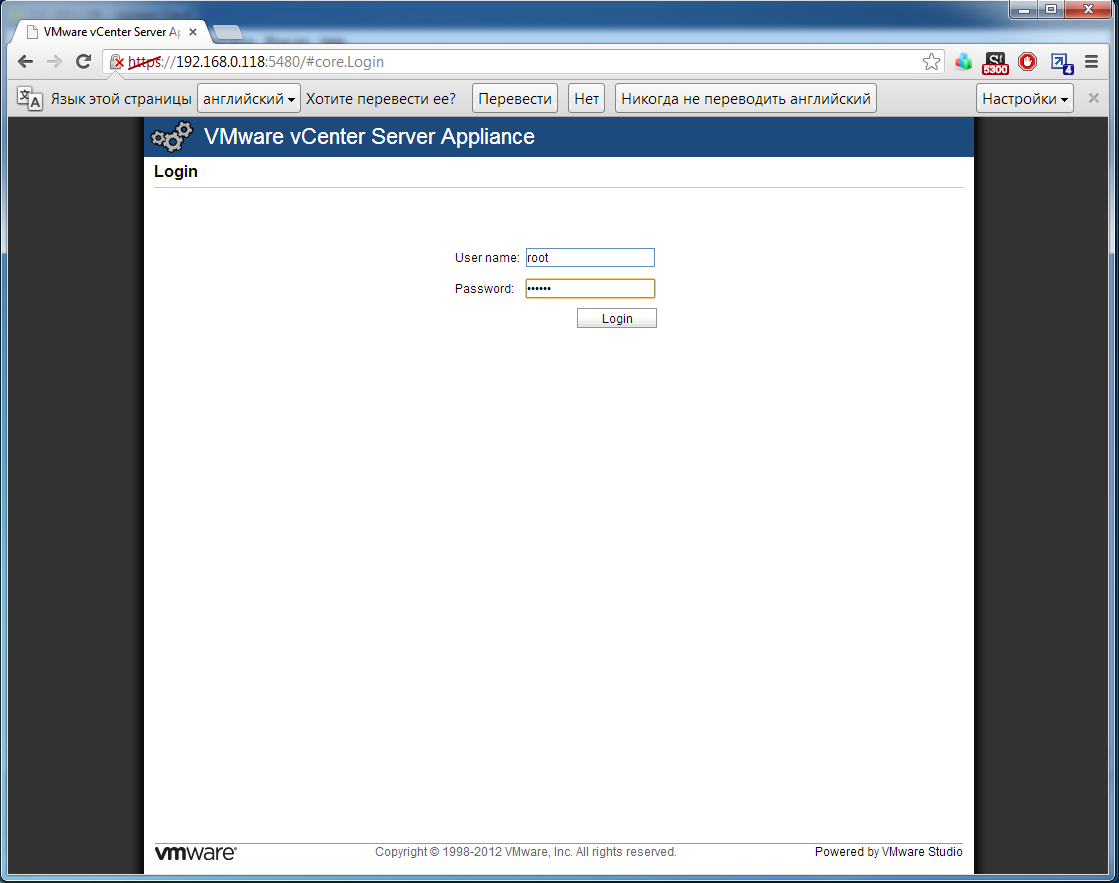
Task: Open the английский language dropdown
Action: (x=249, y=99)
